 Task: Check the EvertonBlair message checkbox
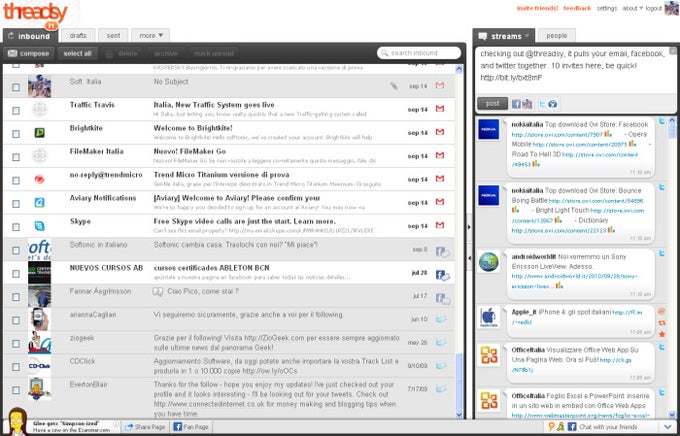pos(16,390)
